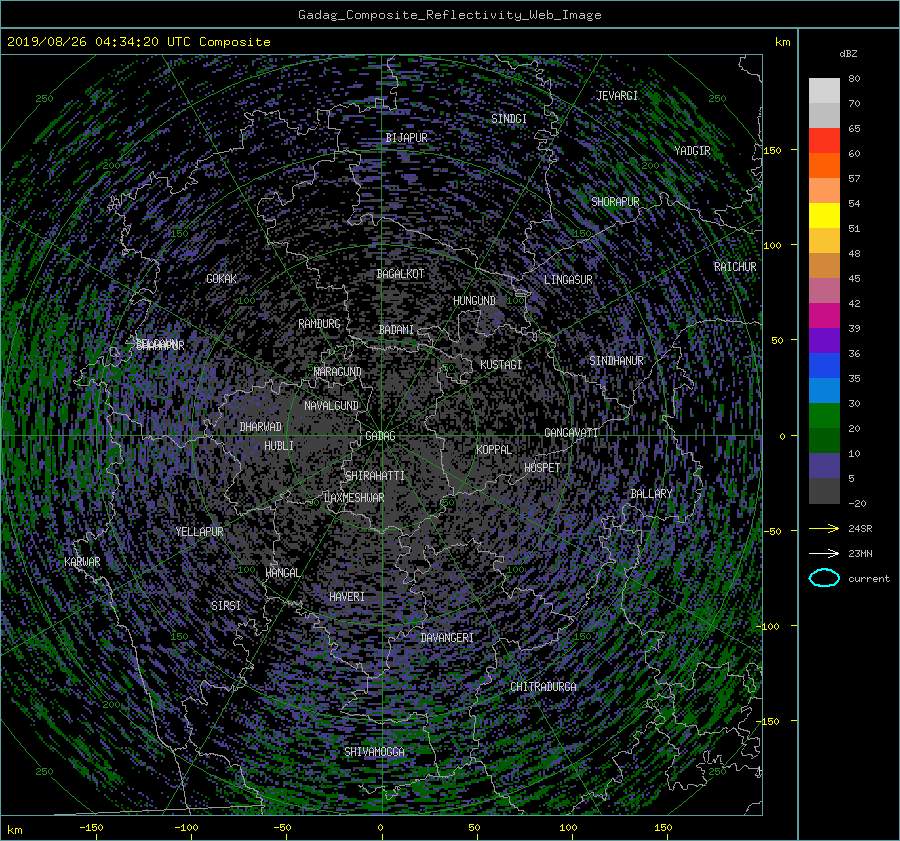Viewport: 900px width, 841px height.
Task: Select the red 65 dBZ color swatch
Action: click(x=824, y=140)
